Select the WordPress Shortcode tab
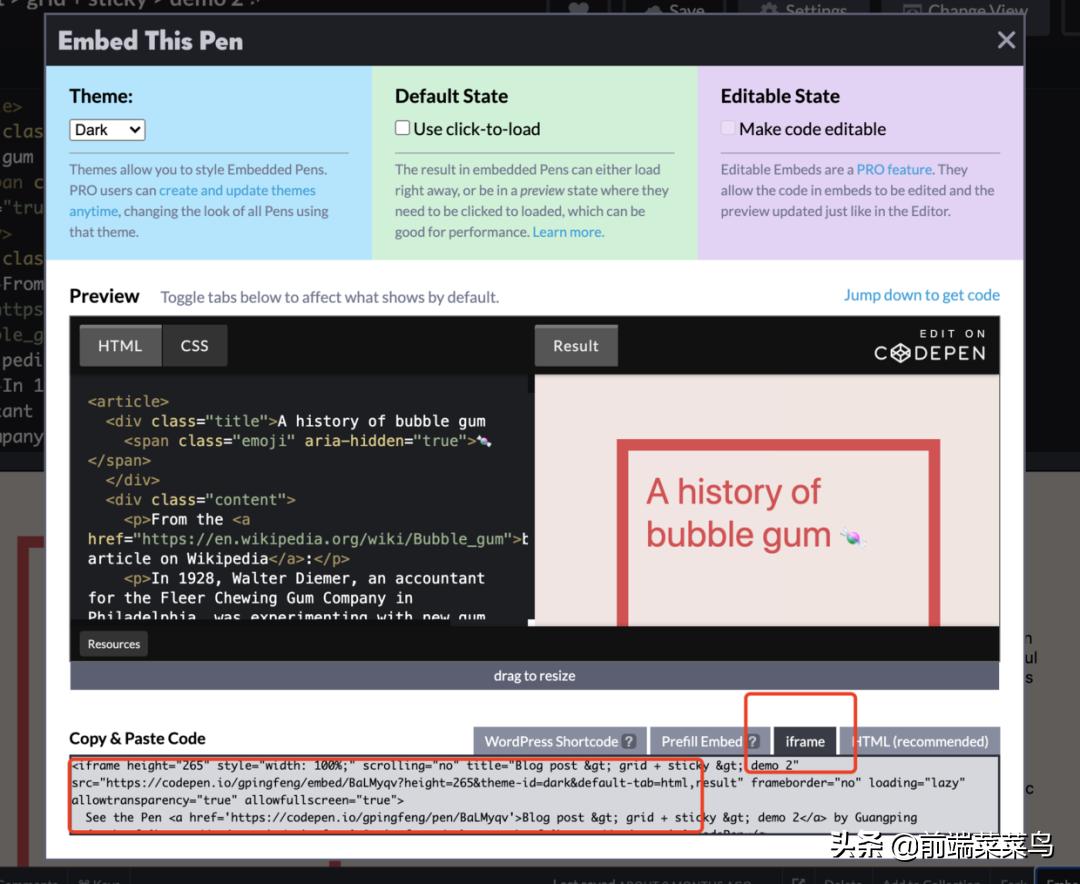 [x=559, y=741]
